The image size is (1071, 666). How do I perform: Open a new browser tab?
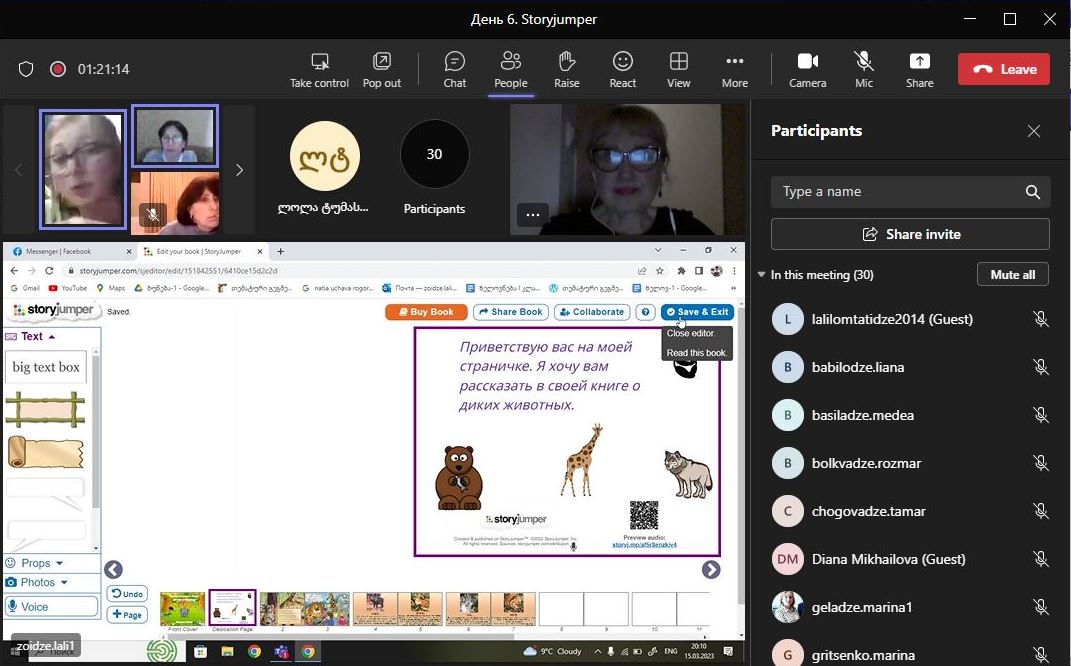[x=280, y=251]
